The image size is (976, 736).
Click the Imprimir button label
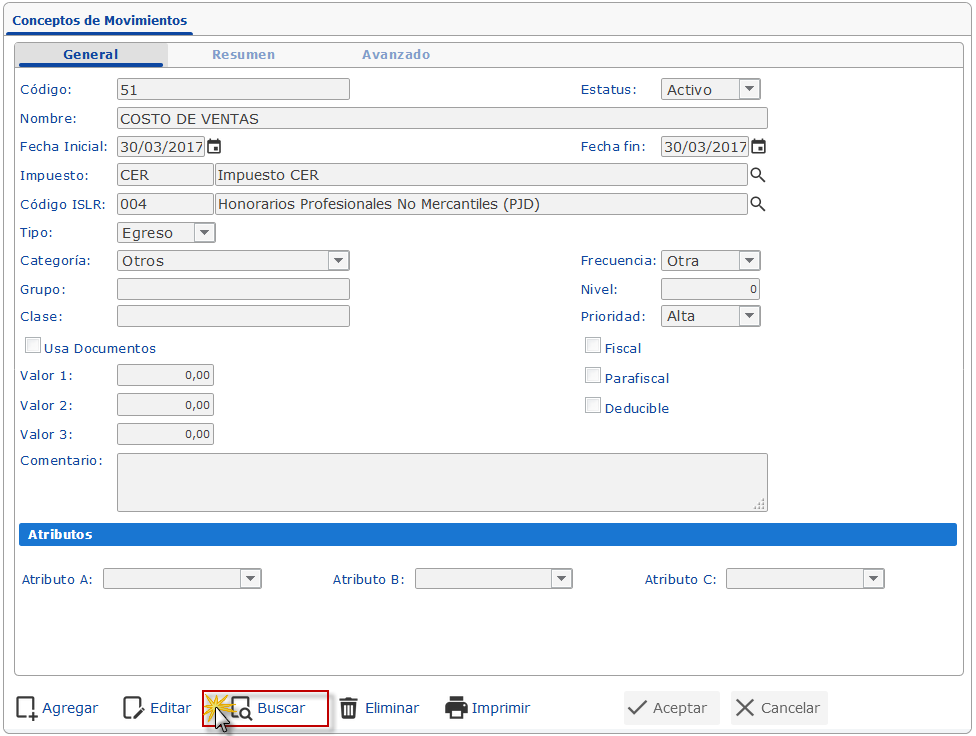click(500, 708)
